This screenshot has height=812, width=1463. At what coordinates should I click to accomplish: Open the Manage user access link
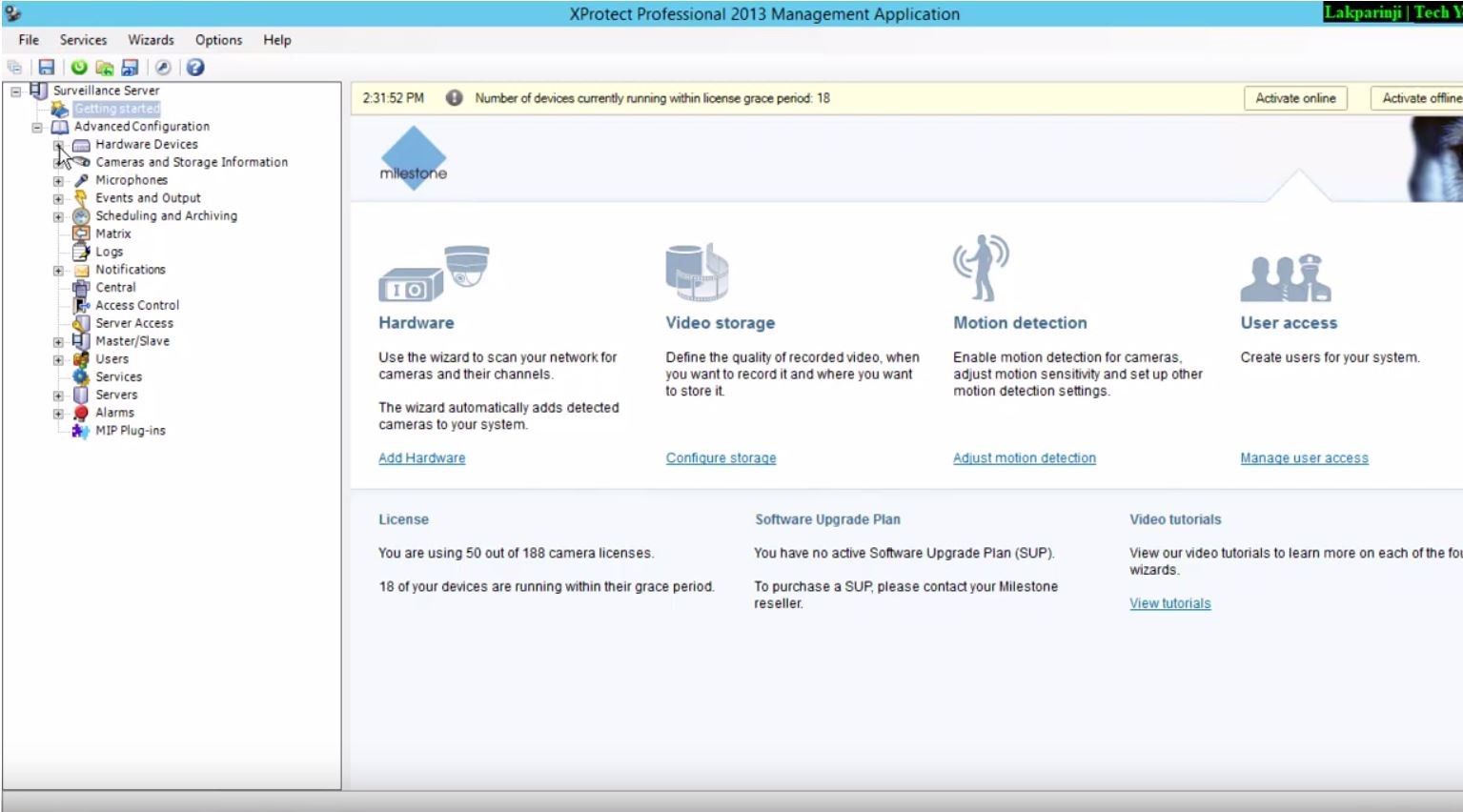tap(1304, 458)
